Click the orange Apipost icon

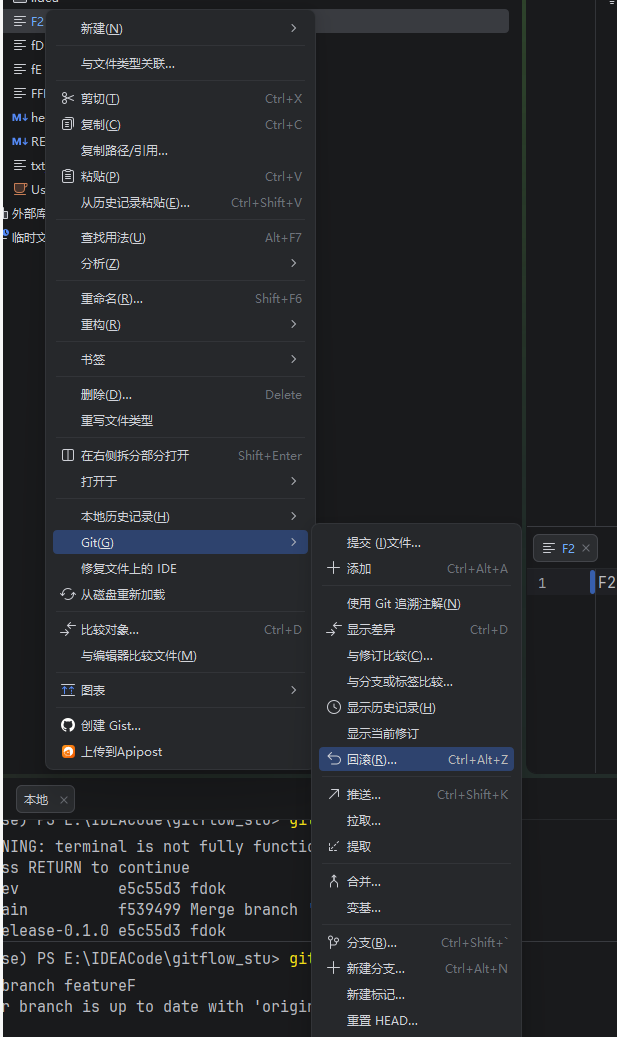67,751
